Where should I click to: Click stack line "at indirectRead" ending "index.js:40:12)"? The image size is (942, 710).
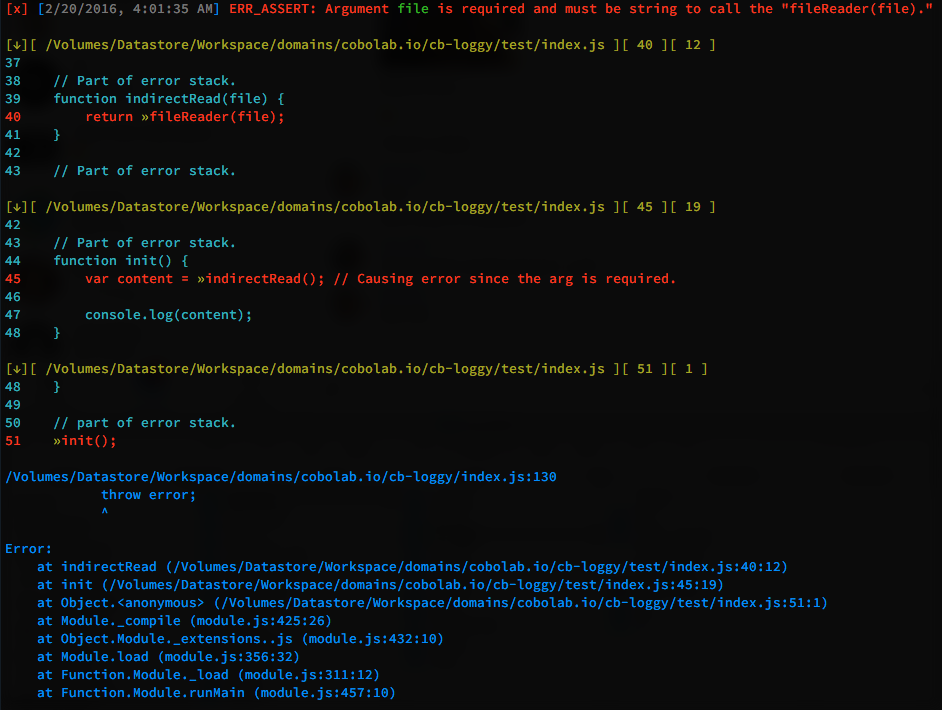point(412,568)
